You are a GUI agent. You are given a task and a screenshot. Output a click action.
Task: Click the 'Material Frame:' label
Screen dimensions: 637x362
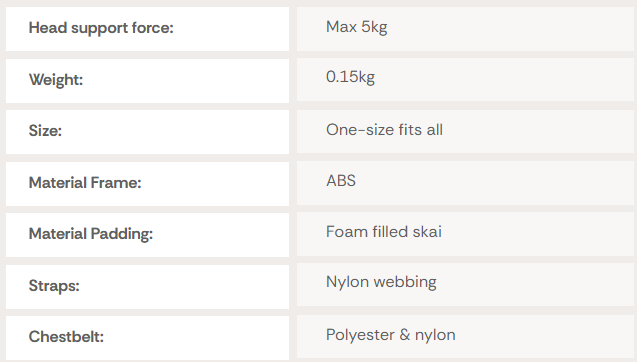(85, 183)
